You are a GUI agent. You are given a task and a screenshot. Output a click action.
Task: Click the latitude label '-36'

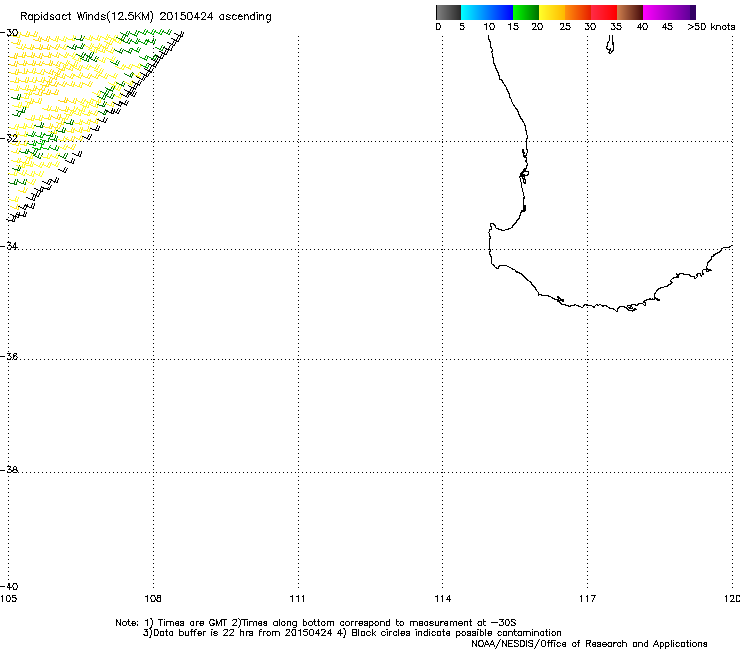pos(9,356)
